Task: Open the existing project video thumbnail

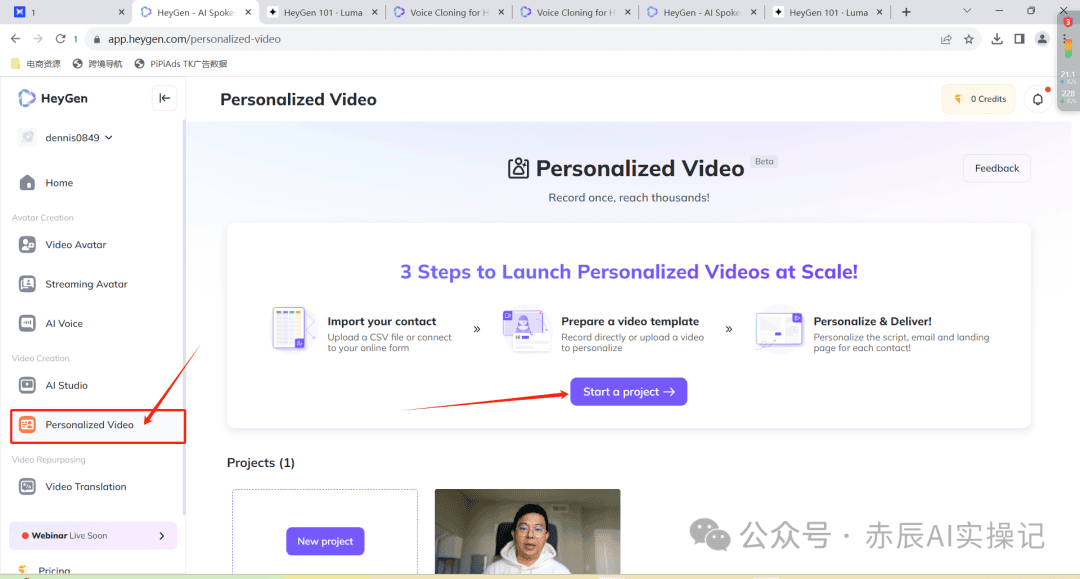Action: [527, 532]
